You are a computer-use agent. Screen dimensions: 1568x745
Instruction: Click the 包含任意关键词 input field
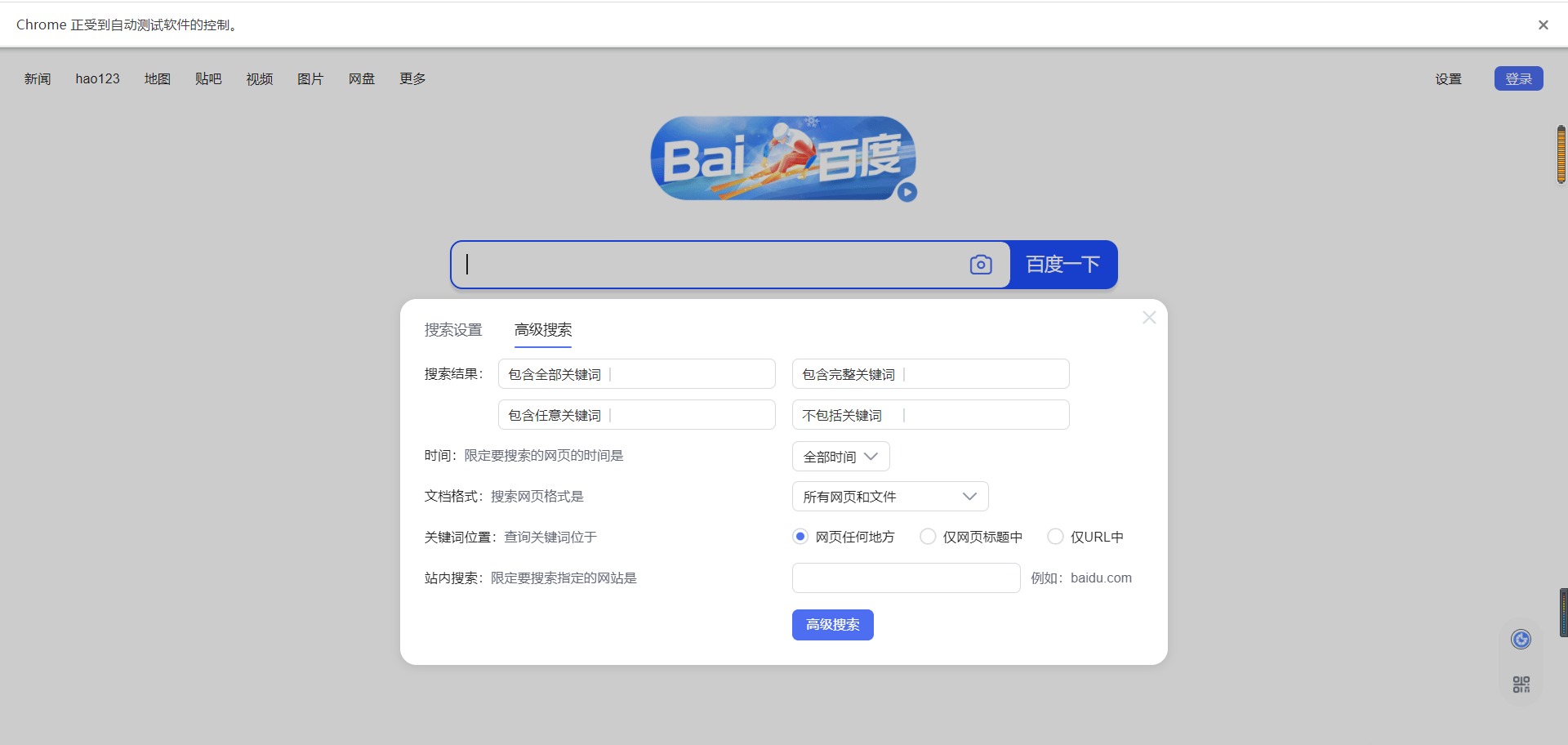pyautogui.click(x=637, y=415)
